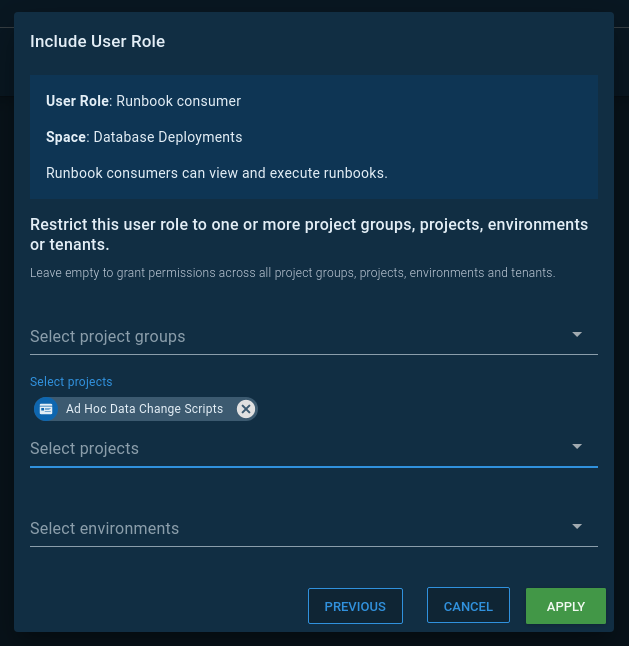Click the empty space left of the Previous button
The width and height of the screenshot is (629, 646).
click(160, 606)
